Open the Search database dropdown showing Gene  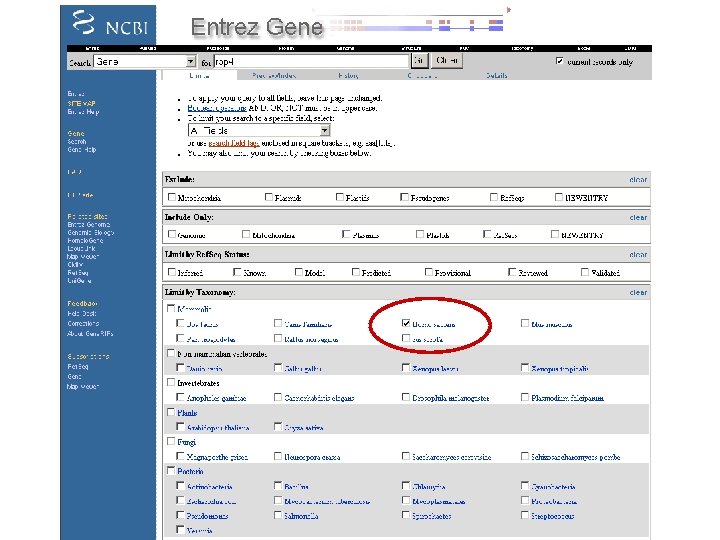[145, 62]
